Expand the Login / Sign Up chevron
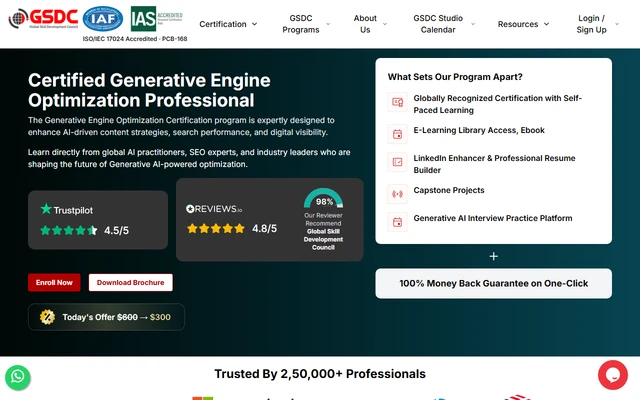 [x=617, y=24]
